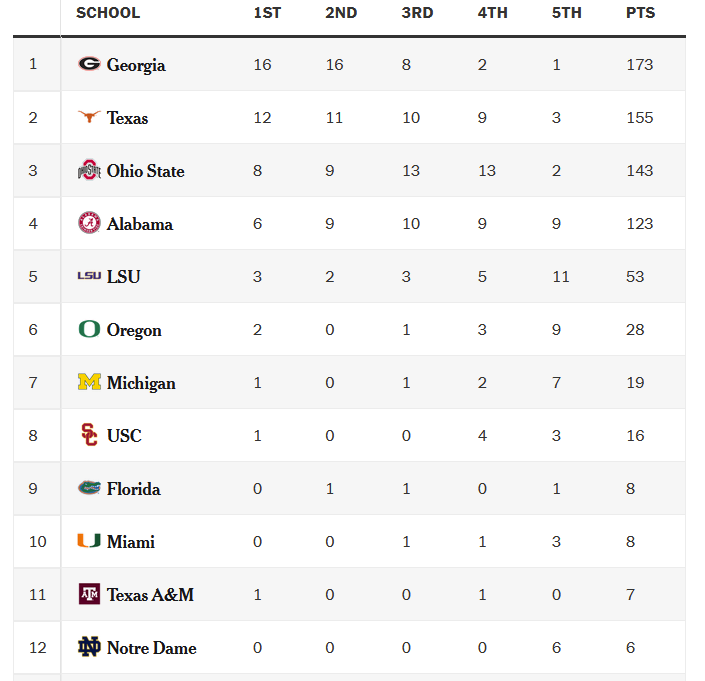705x681 pixels.
Task: Click the Ohio State logo icon
Action: [x=89, y=170]
